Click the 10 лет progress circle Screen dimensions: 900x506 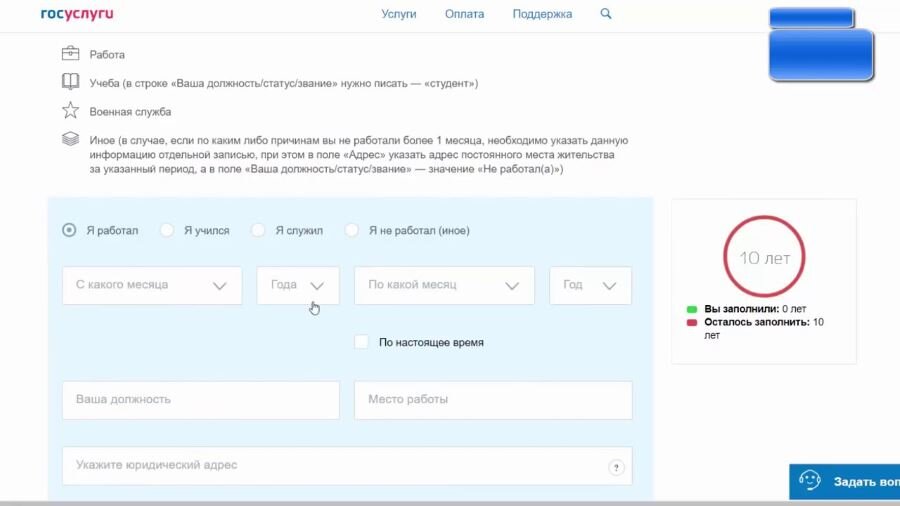pyautogui.click(x=764, y=256)
